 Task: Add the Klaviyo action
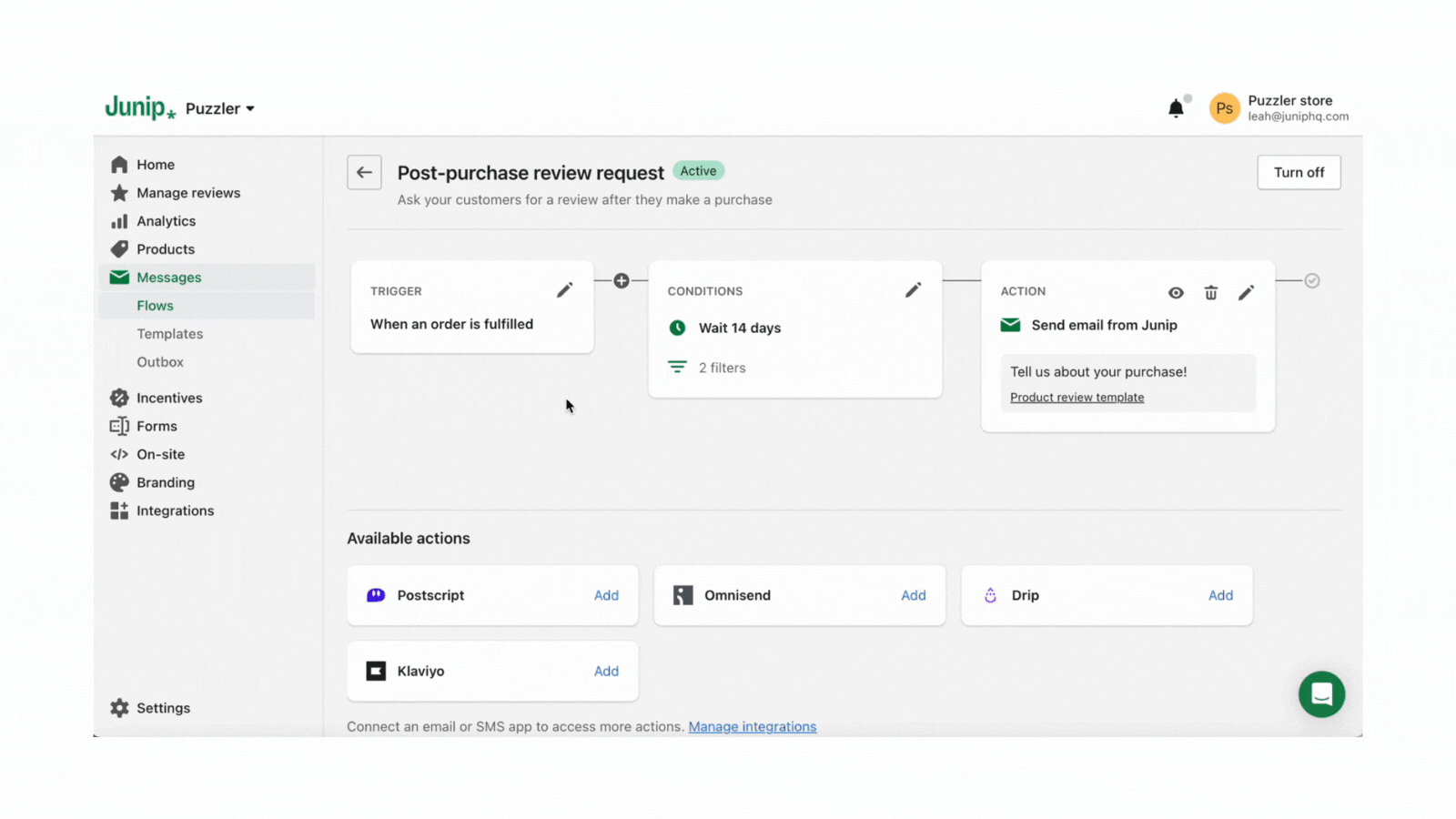(x=606, y=671)
